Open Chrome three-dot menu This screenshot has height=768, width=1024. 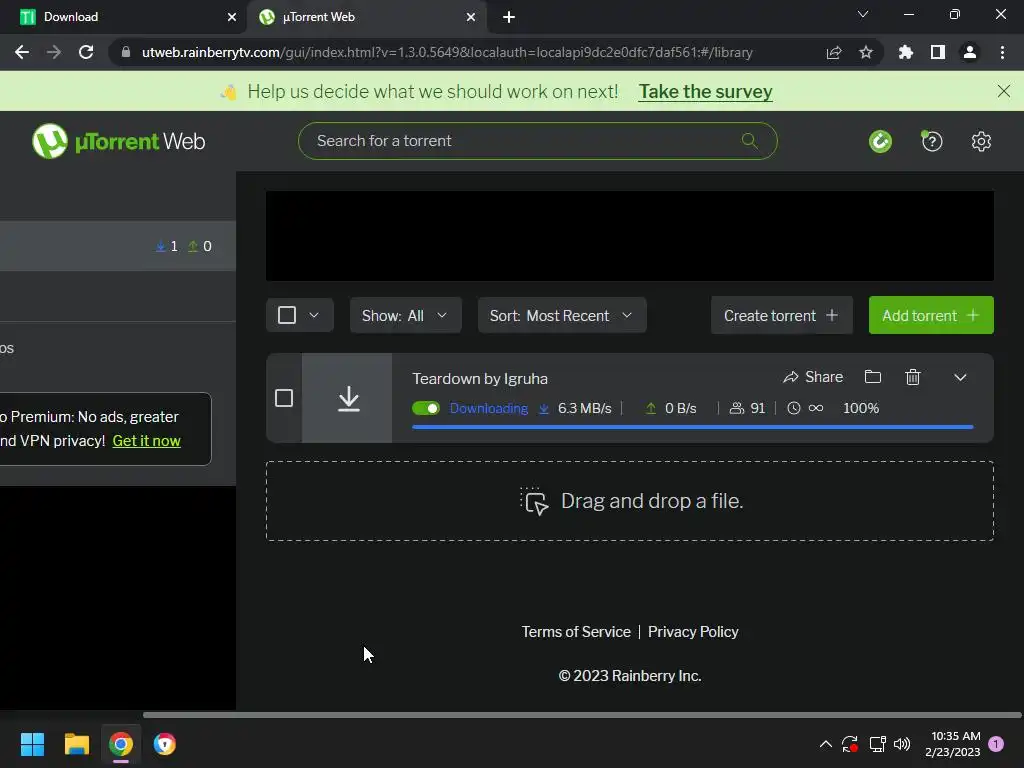[x=1002, y=52]
